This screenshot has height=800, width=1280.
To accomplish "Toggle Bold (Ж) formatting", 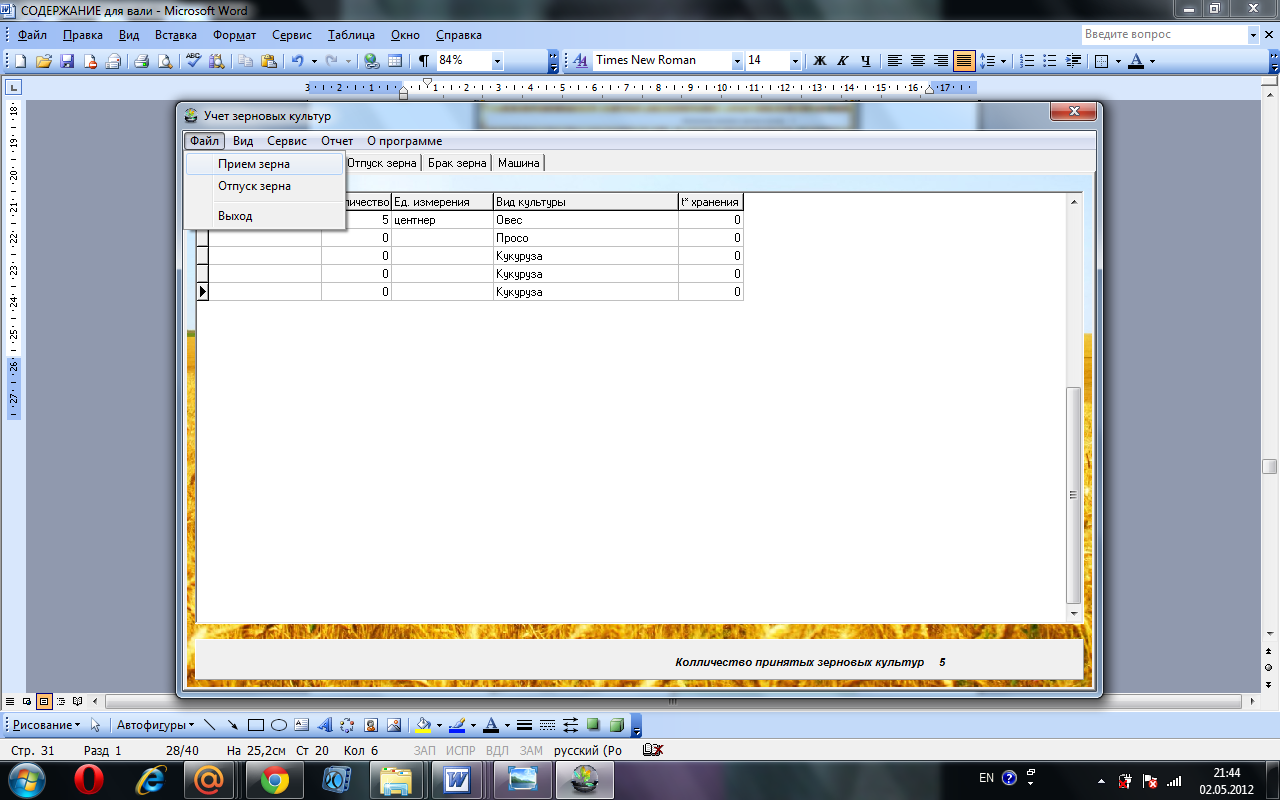I will (x=820, y=61).
